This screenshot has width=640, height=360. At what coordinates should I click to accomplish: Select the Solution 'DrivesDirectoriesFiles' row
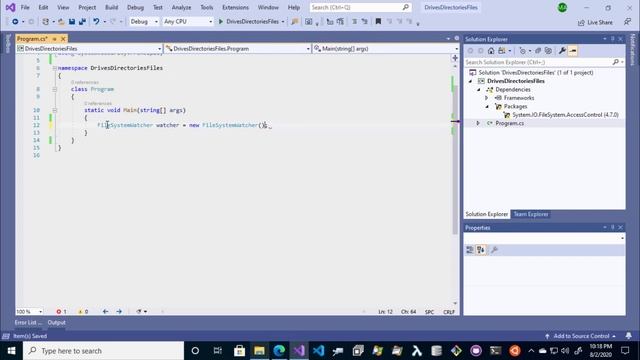(536, 73)
